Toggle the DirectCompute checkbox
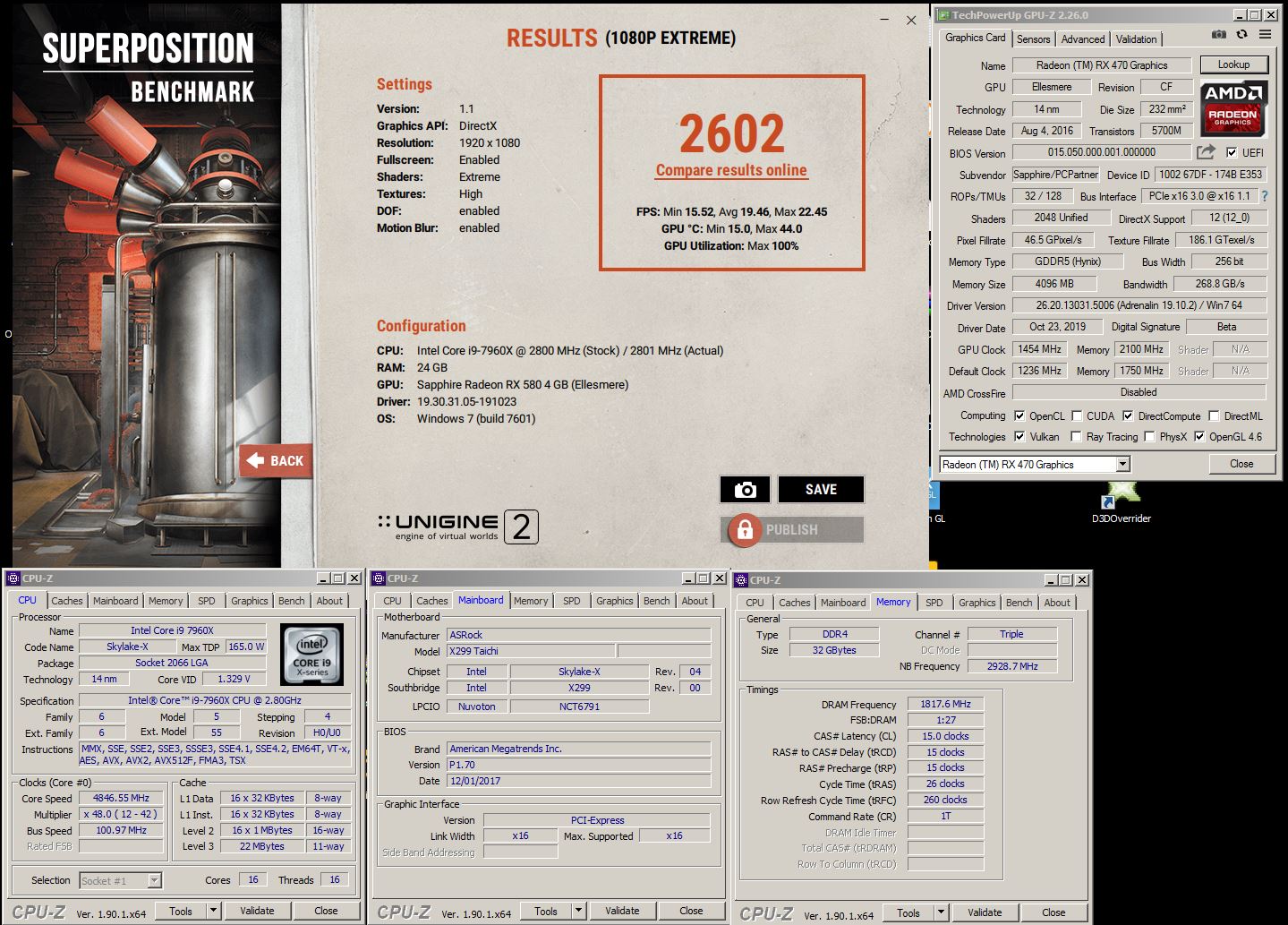This screenshot has height=925, width=1288. [1128, 415]
